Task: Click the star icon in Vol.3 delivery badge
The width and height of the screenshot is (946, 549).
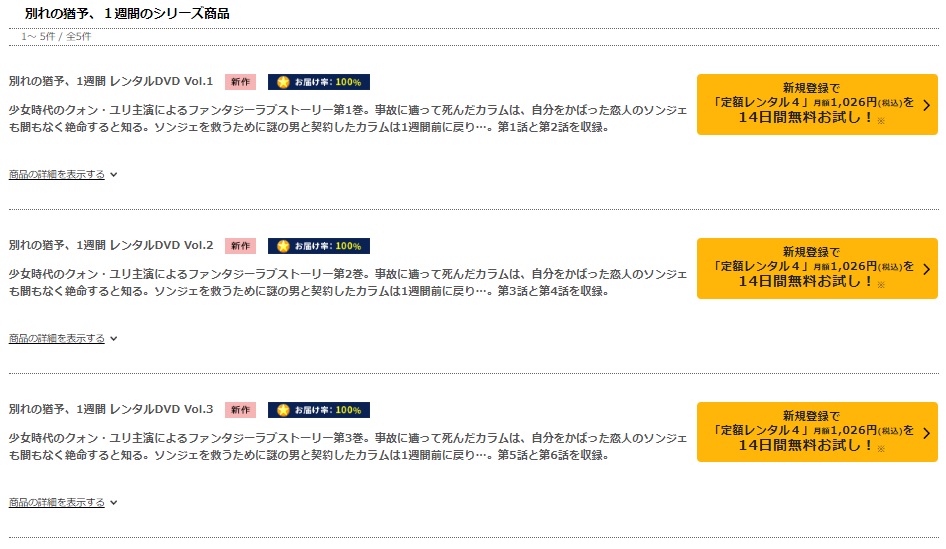Action: (283, 410)
